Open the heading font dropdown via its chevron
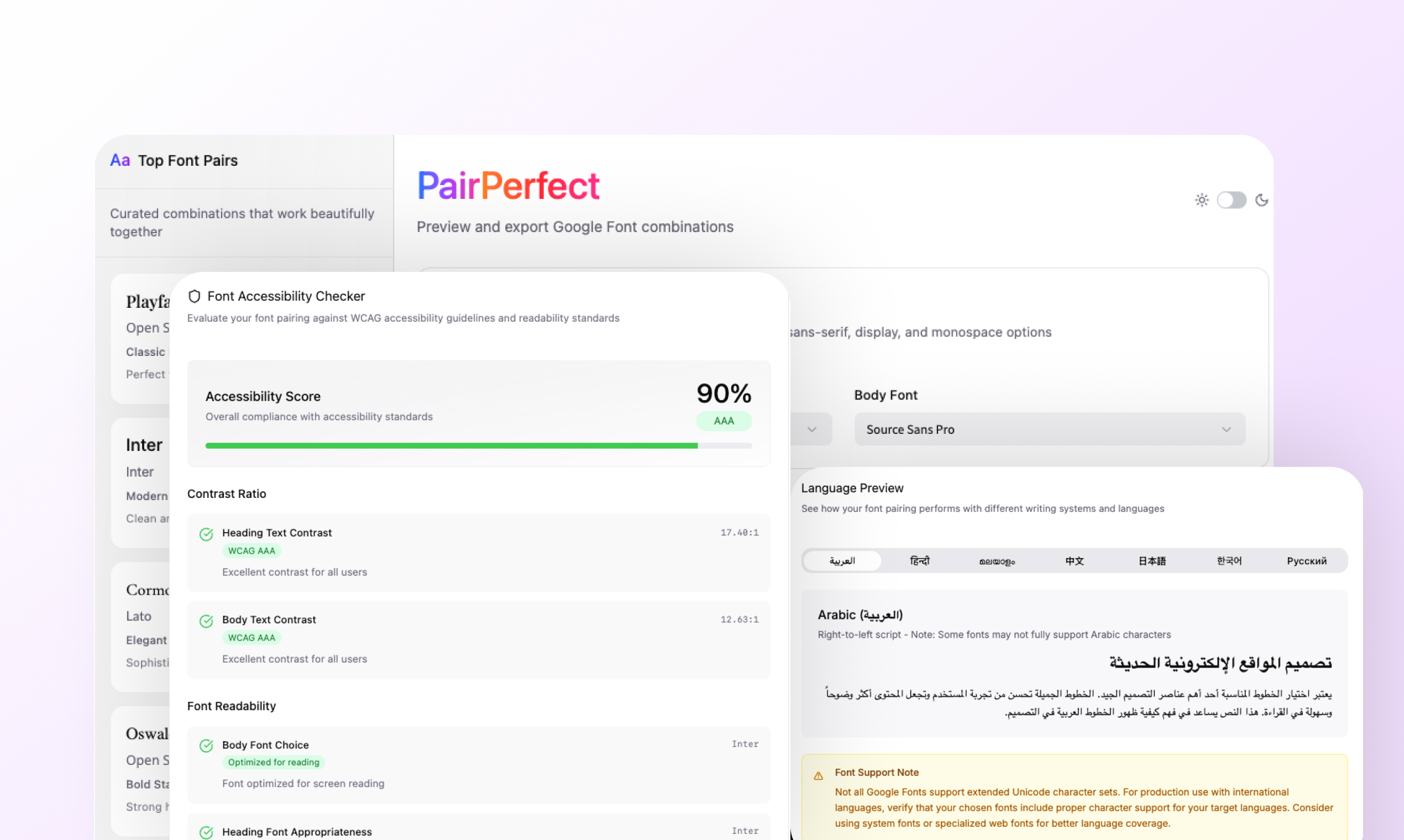 coord(814,429)
